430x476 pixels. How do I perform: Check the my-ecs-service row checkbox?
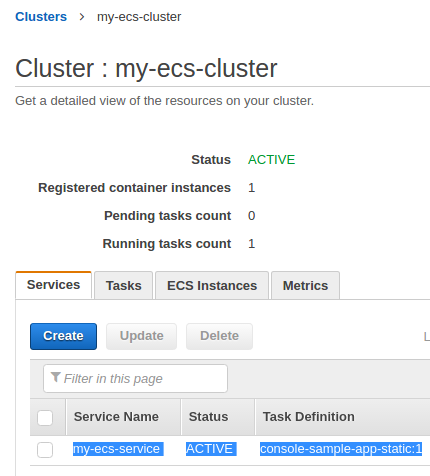point(45,450)
